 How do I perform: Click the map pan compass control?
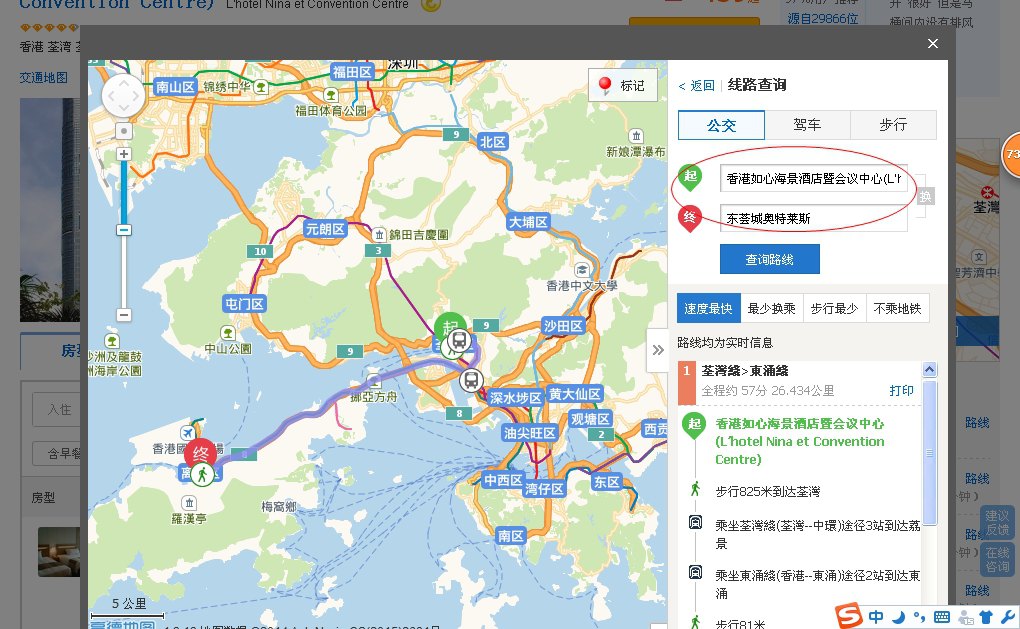tap(123, 96)
